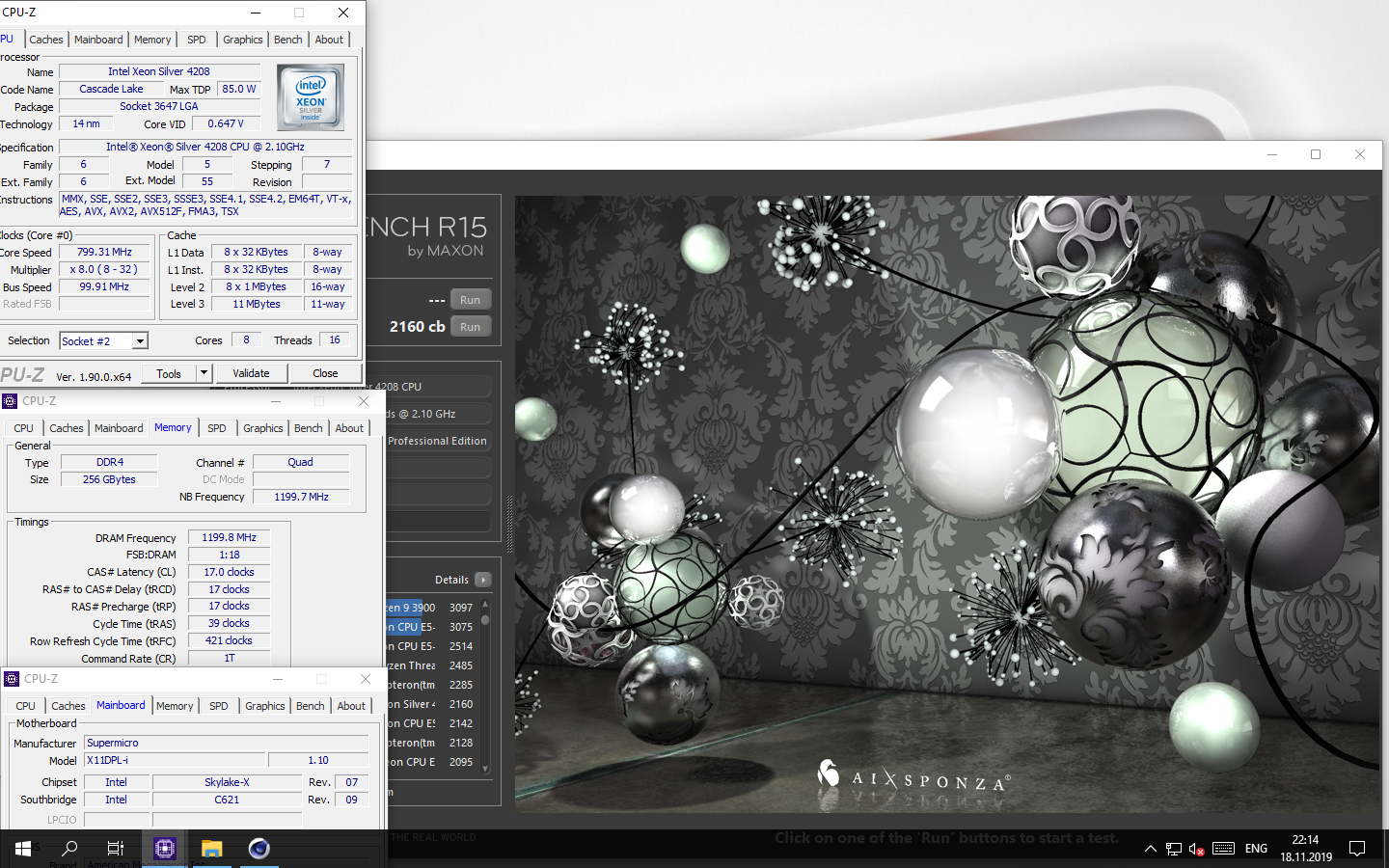Select About tab in the Mainboard CPU-Z window
Viewport: 1389px width, 868px height.
pos(351,706)
